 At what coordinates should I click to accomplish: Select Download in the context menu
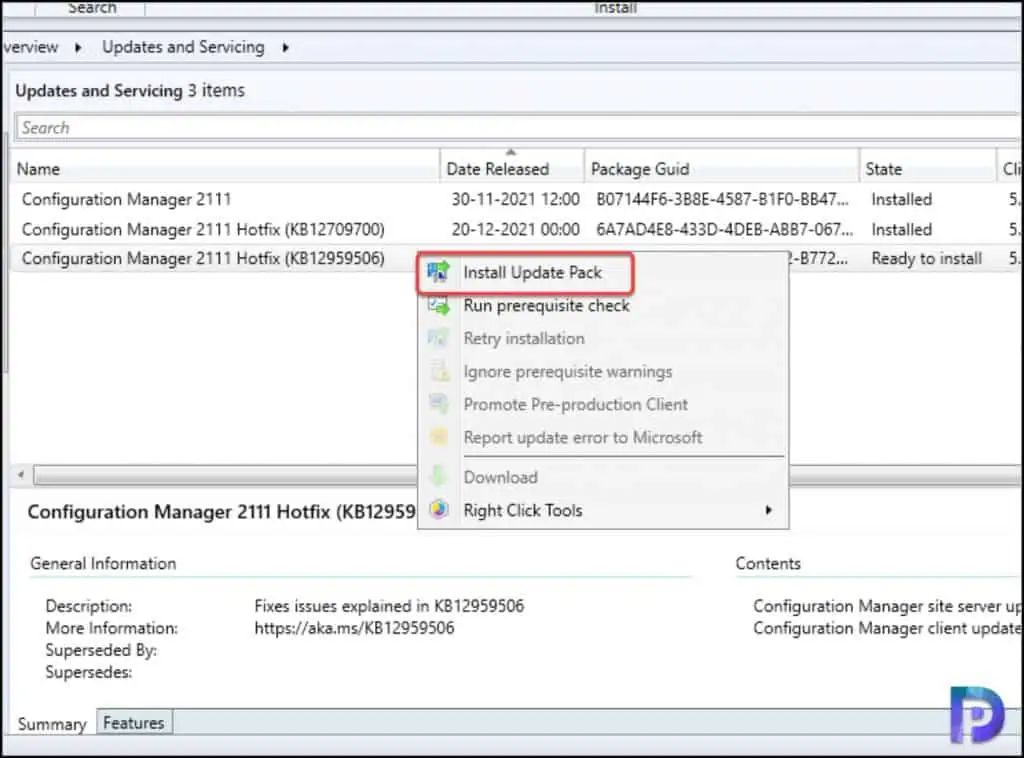click(500, 477)
